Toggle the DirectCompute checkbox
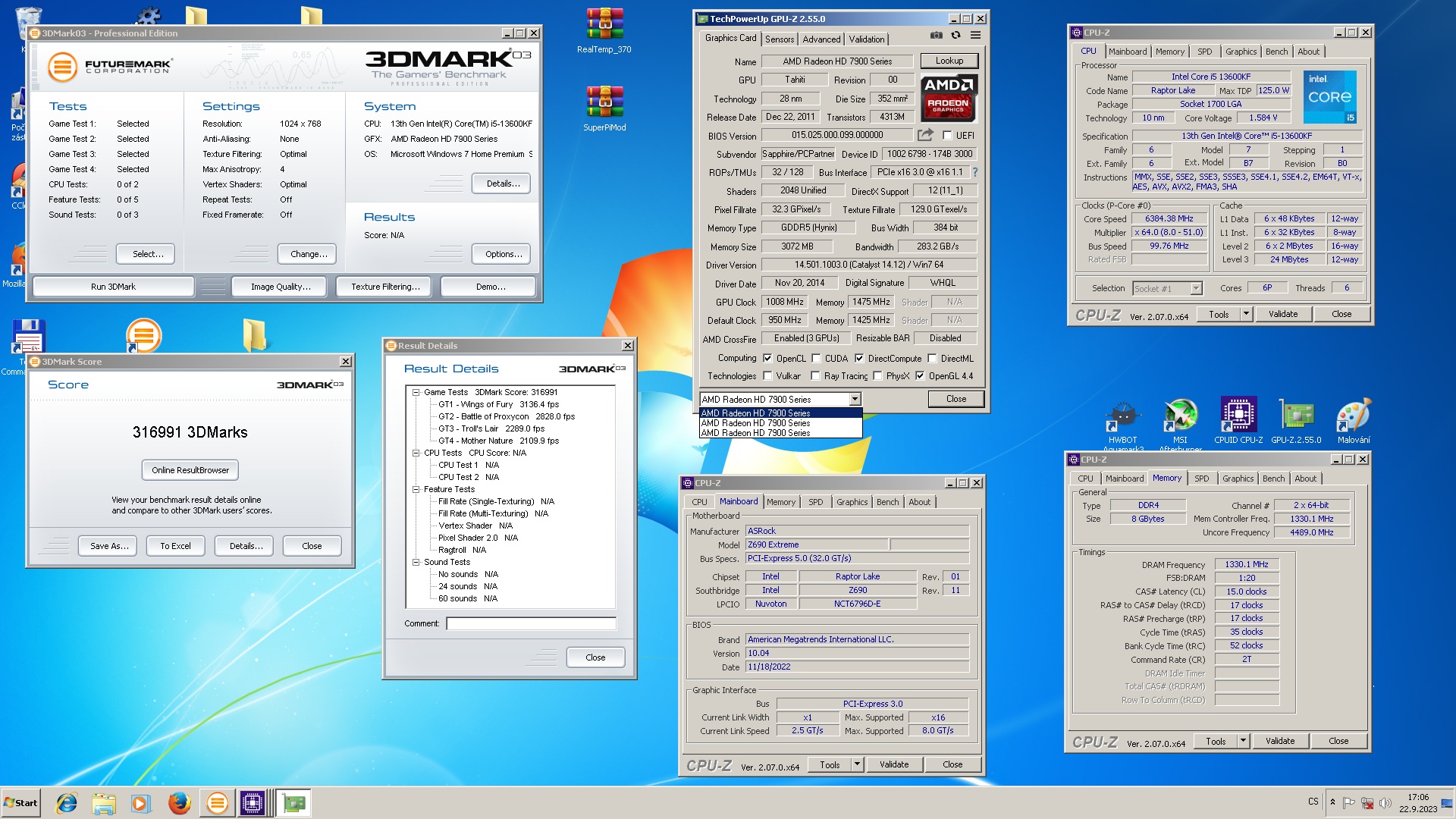Viewport: 1456px width, 819px height. [859, 359]
